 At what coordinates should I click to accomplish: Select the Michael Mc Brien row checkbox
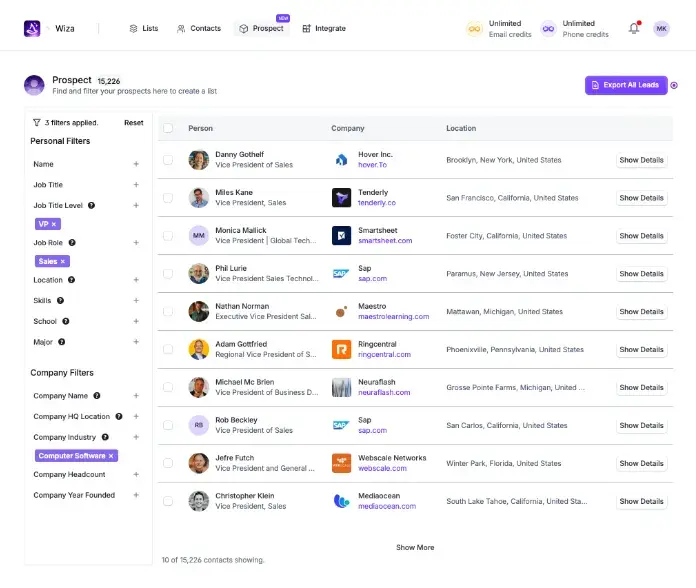tap(168, 387)
